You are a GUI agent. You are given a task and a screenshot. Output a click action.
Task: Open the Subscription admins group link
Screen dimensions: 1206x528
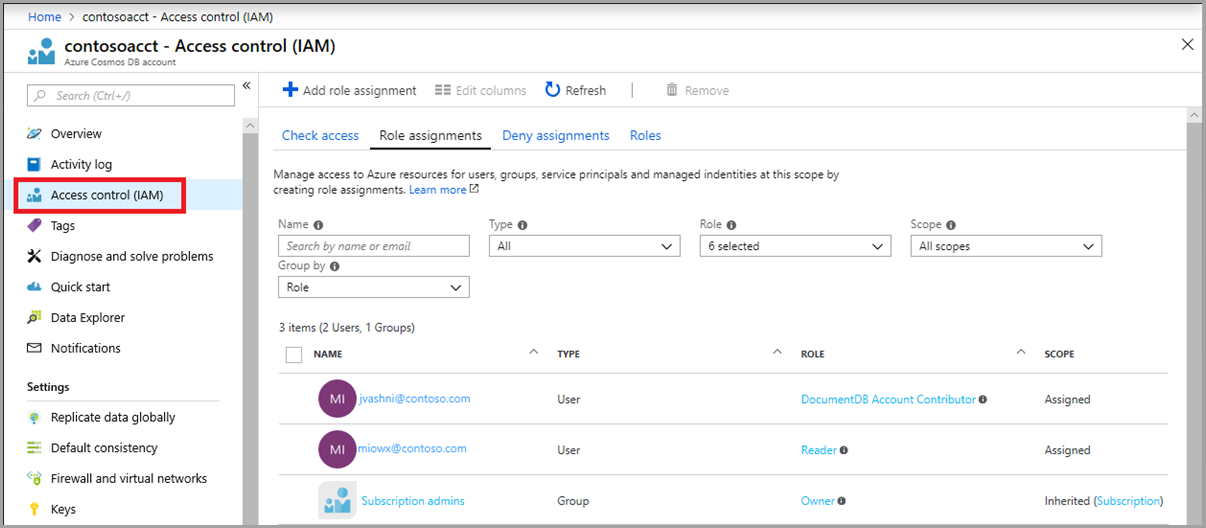pos(413,501)
